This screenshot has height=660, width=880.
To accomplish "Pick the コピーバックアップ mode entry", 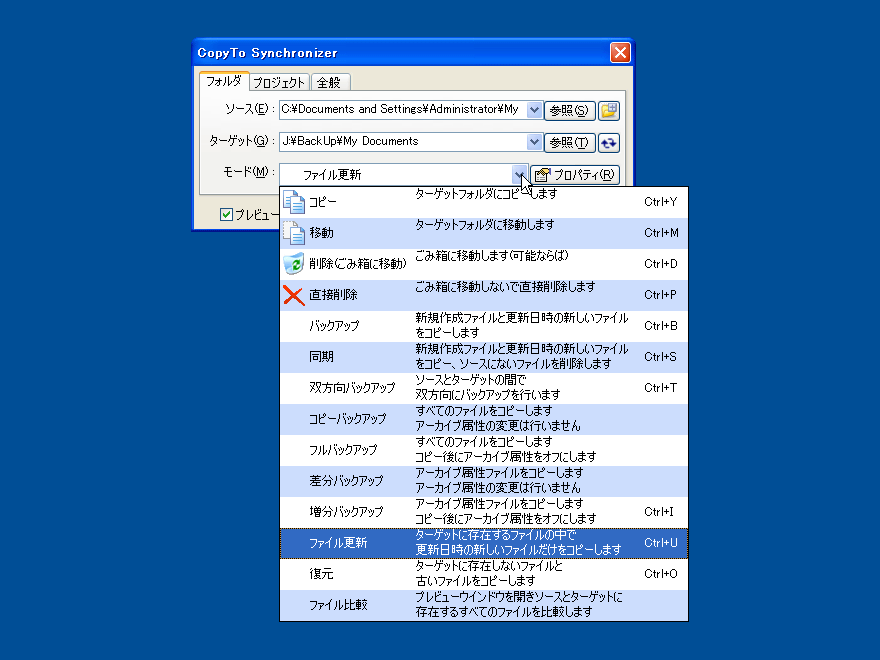I will (x=484, y=419).
